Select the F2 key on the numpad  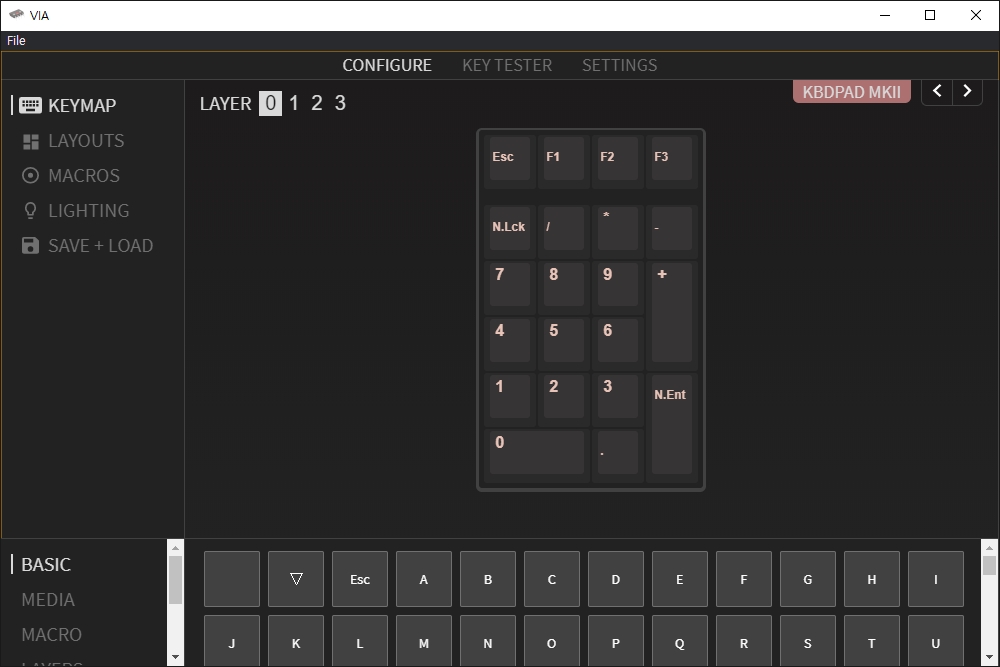(617, 159)
